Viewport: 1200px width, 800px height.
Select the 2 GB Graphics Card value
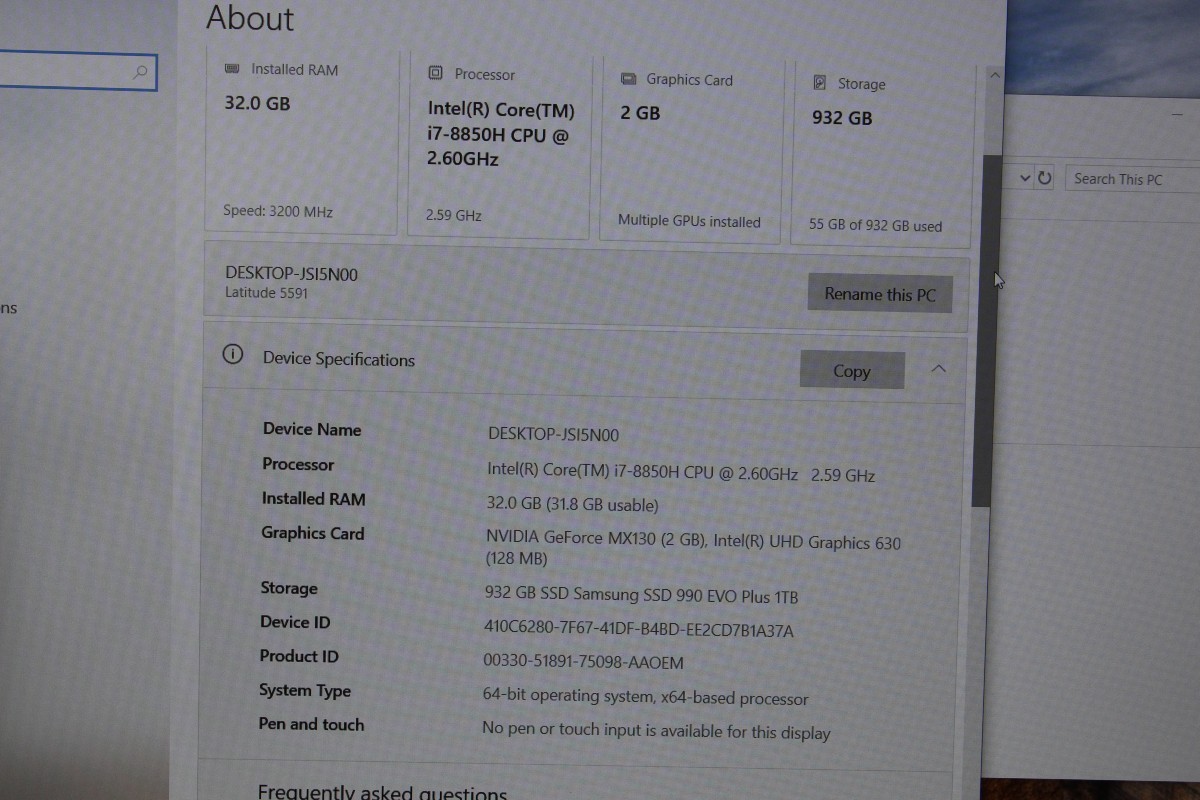tap(640, 113)
